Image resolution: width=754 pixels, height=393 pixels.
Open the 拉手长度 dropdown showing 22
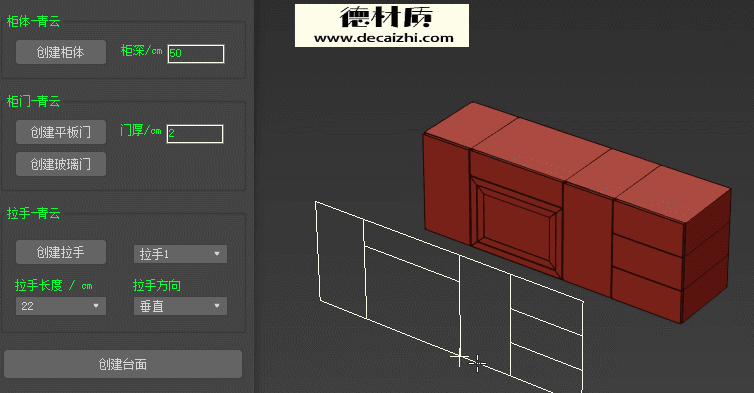[x=61, y=306]
